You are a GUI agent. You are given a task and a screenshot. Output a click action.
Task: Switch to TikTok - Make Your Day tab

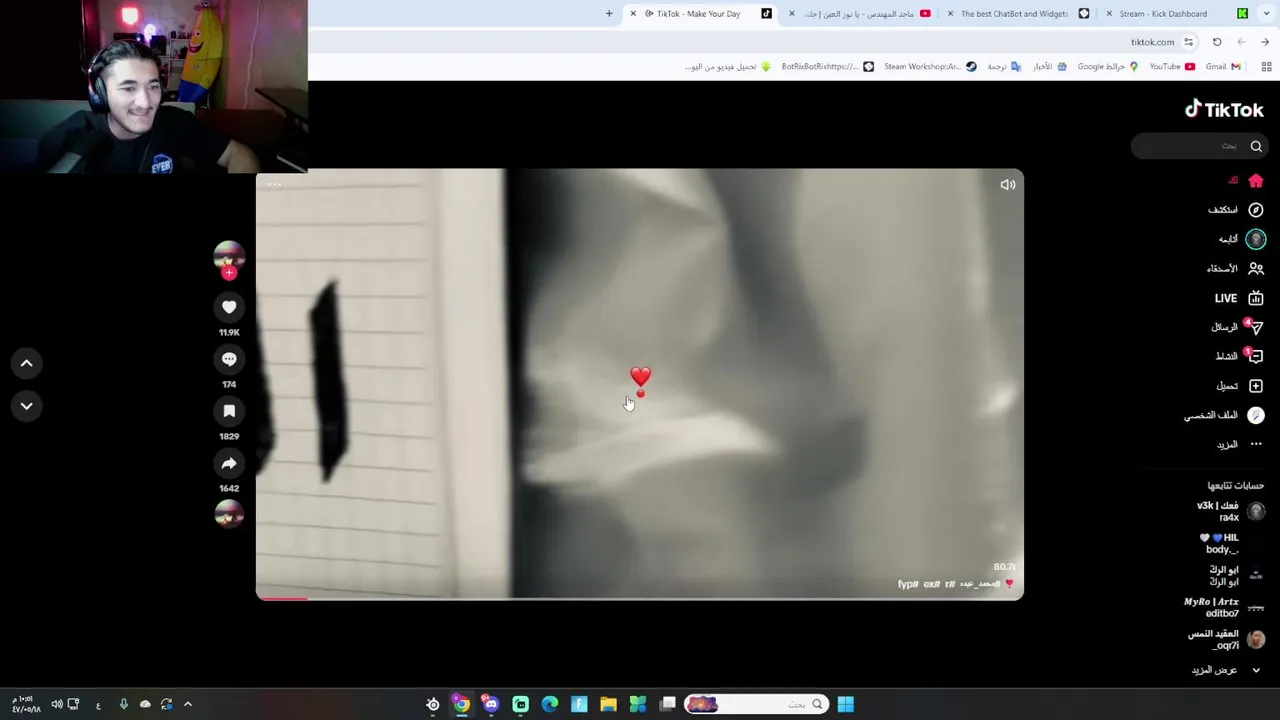point(698,14)
